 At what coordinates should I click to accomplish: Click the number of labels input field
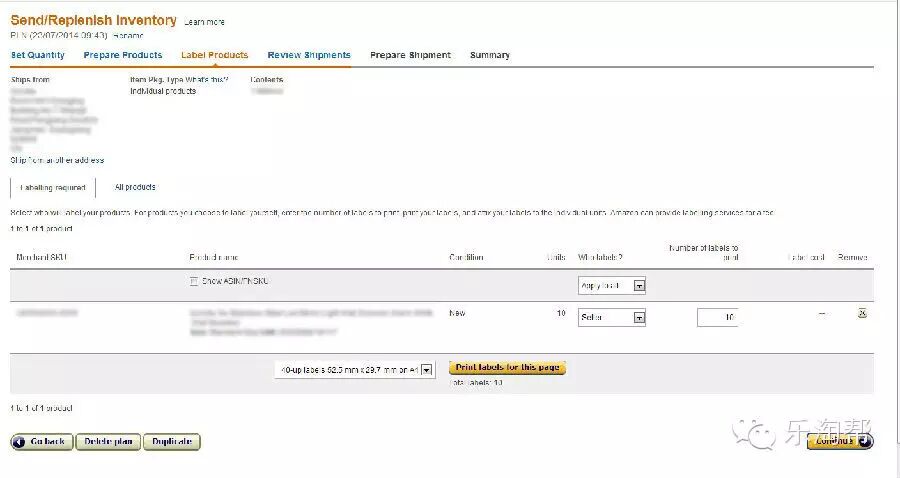pos(717,317)
